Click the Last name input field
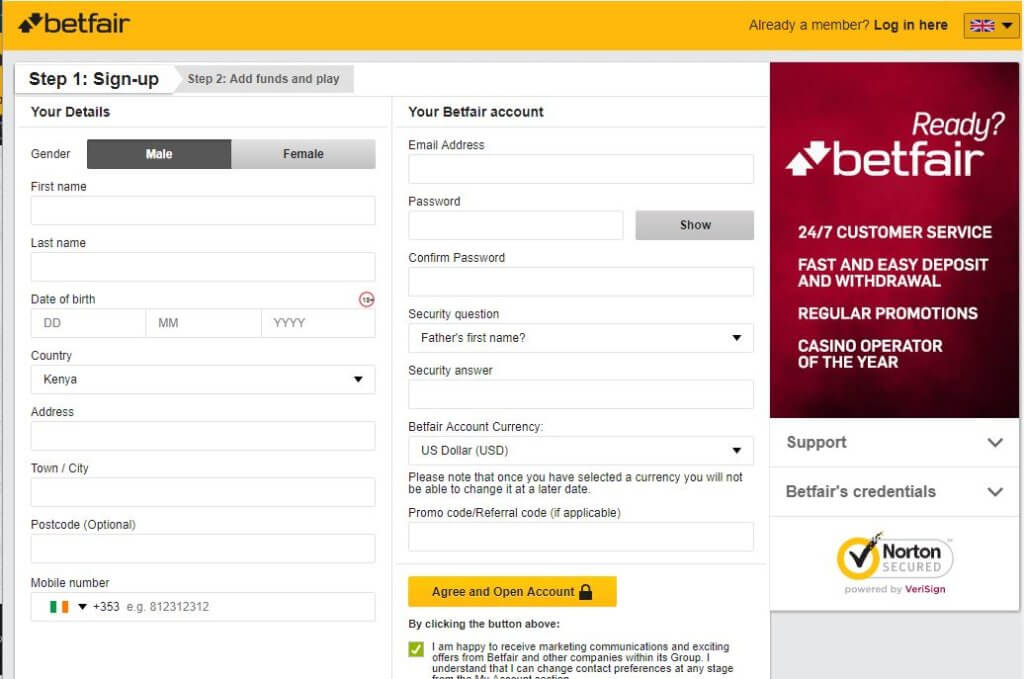 point(203,267)
